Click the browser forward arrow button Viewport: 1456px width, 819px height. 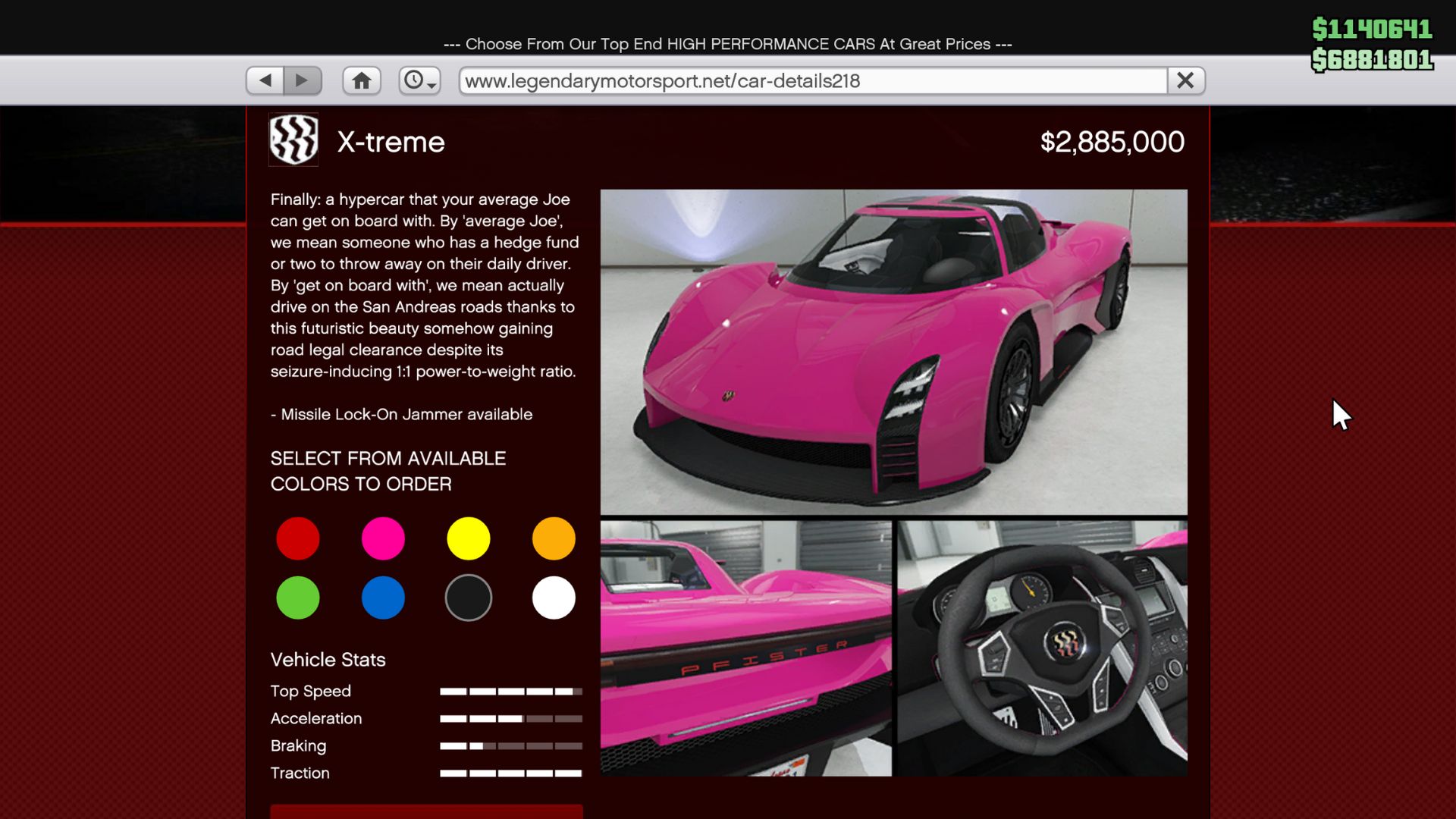click(302, 80)
